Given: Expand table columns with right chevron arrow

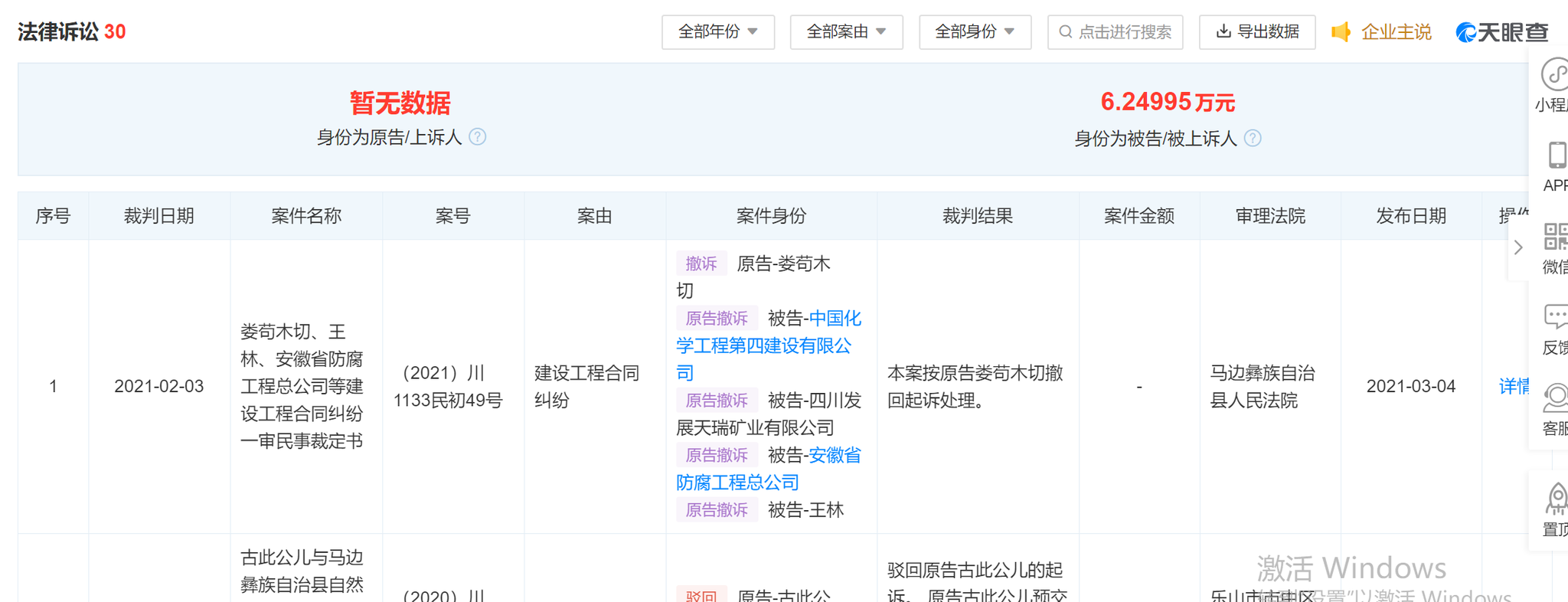Looking at the screenshot, I should click(x=1518, y=247).
